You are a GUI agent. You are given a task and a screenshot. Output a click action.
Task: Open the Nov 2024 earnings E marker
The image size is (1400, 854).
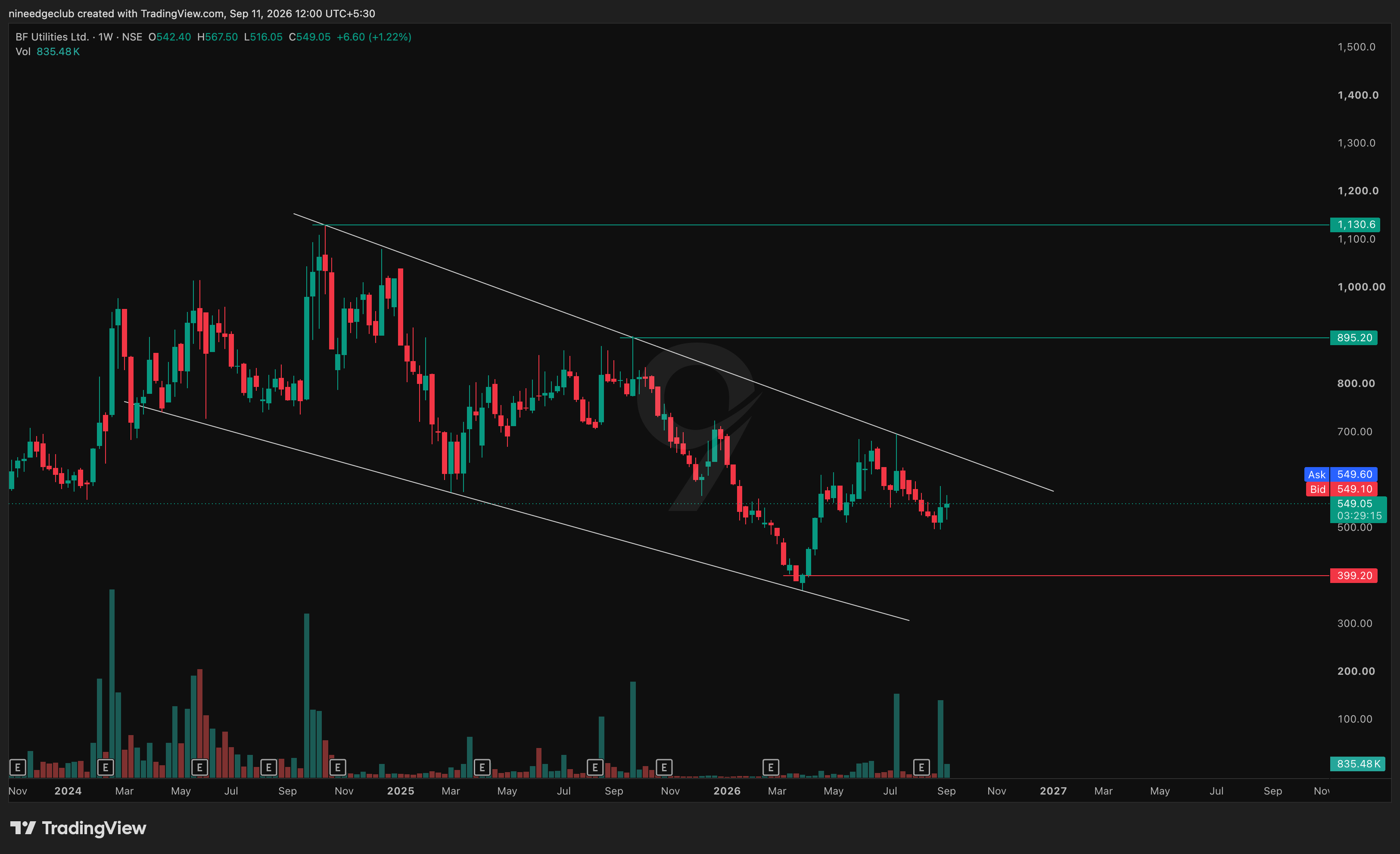(338, 768)
